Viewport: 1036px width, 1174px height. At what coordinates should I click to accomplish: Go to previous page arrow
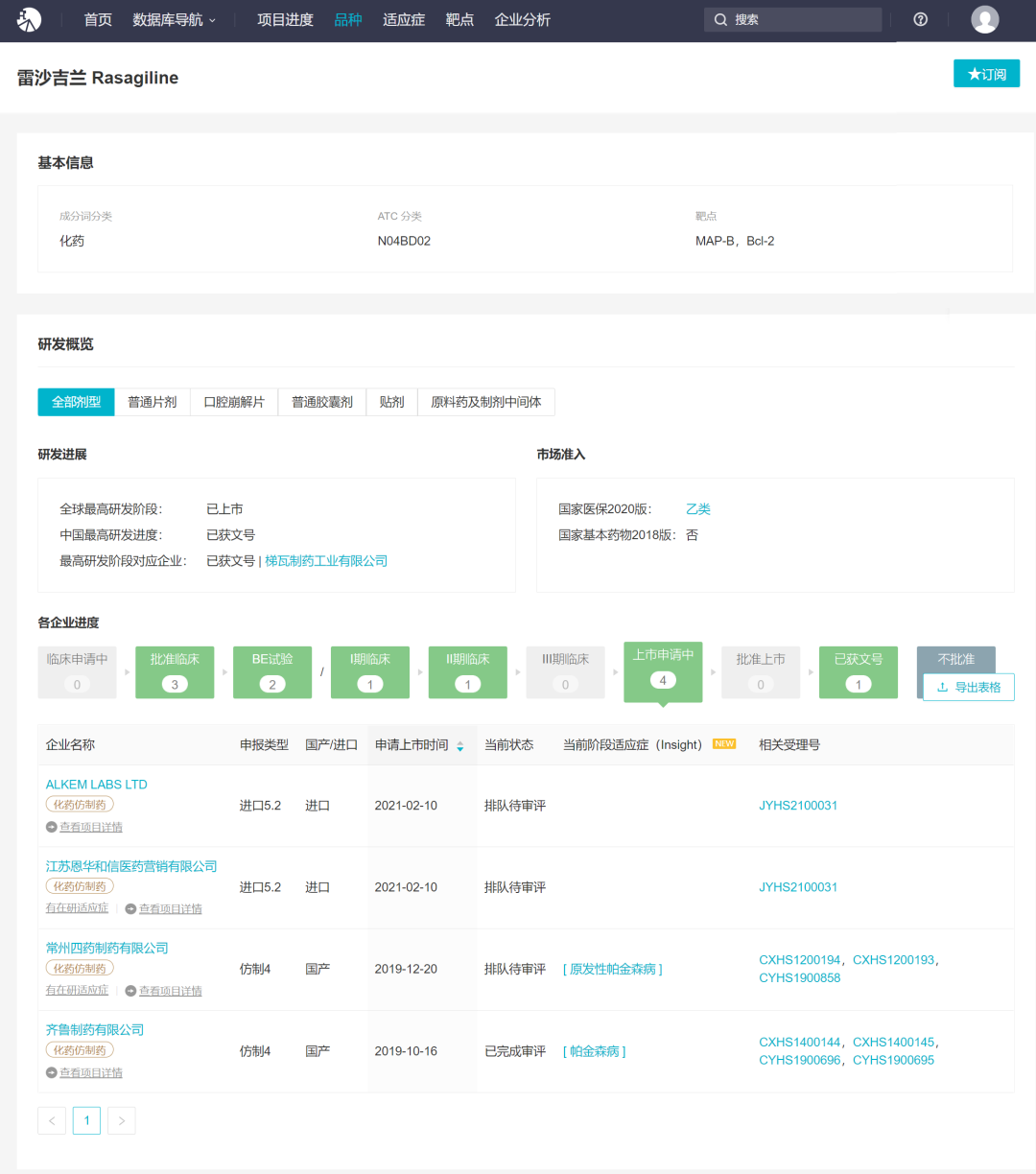click(x=52, y=1120)
